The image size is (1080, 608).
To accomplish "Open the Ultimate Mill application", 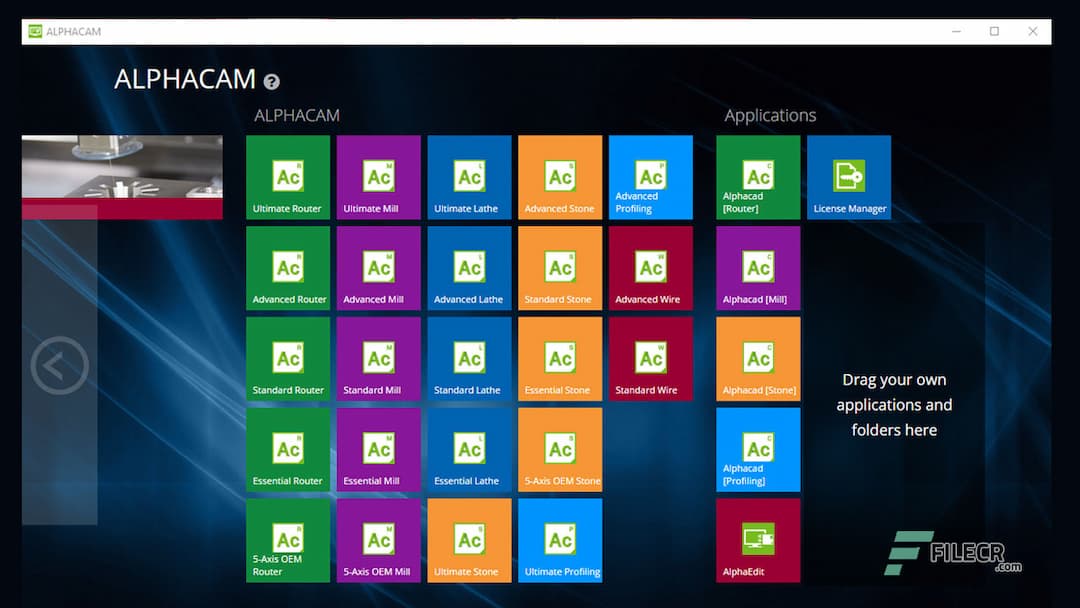I will [x=378, y=176].
